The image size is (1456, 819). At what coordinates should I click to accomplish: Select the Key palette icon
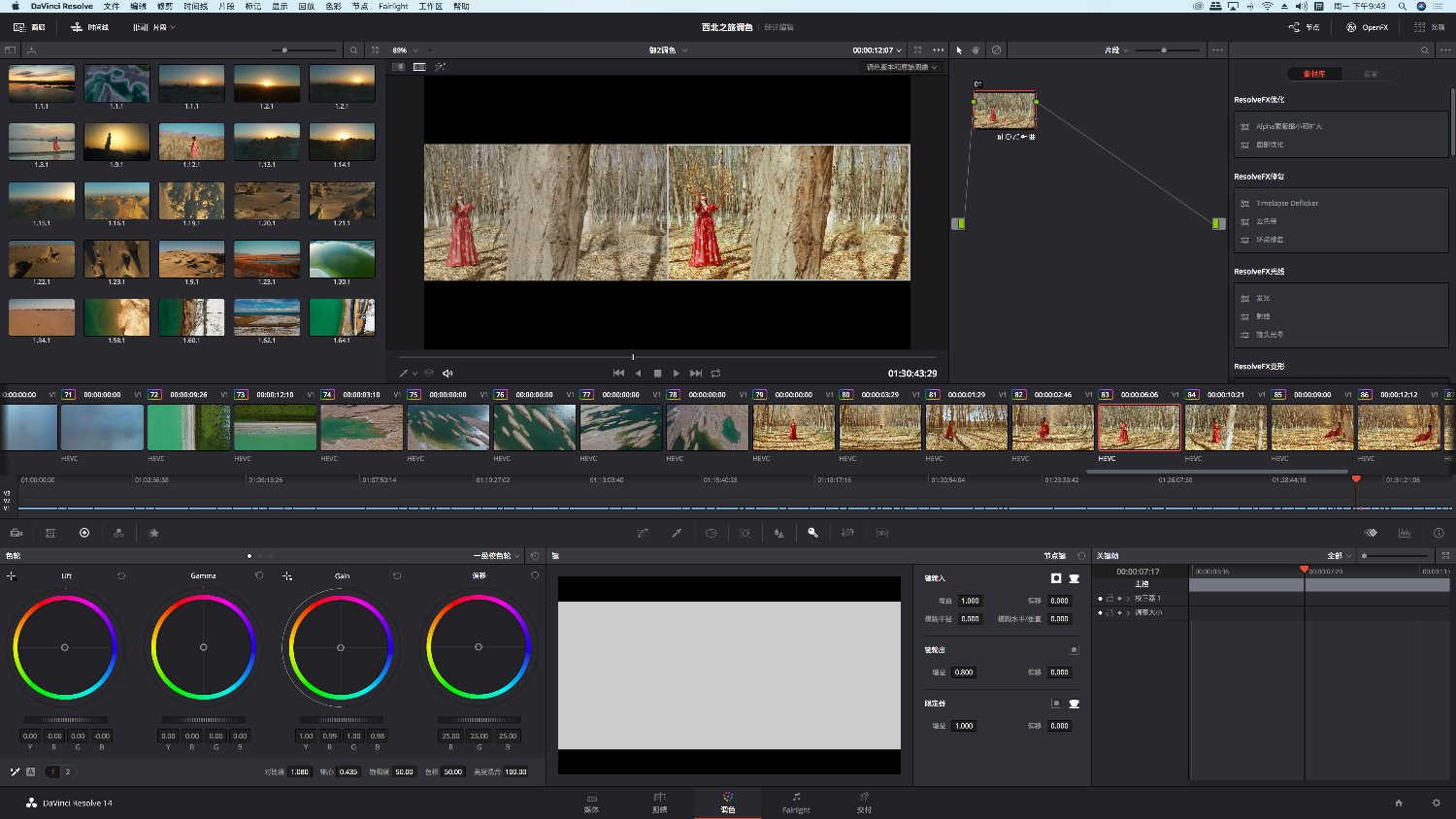(813, 533)
